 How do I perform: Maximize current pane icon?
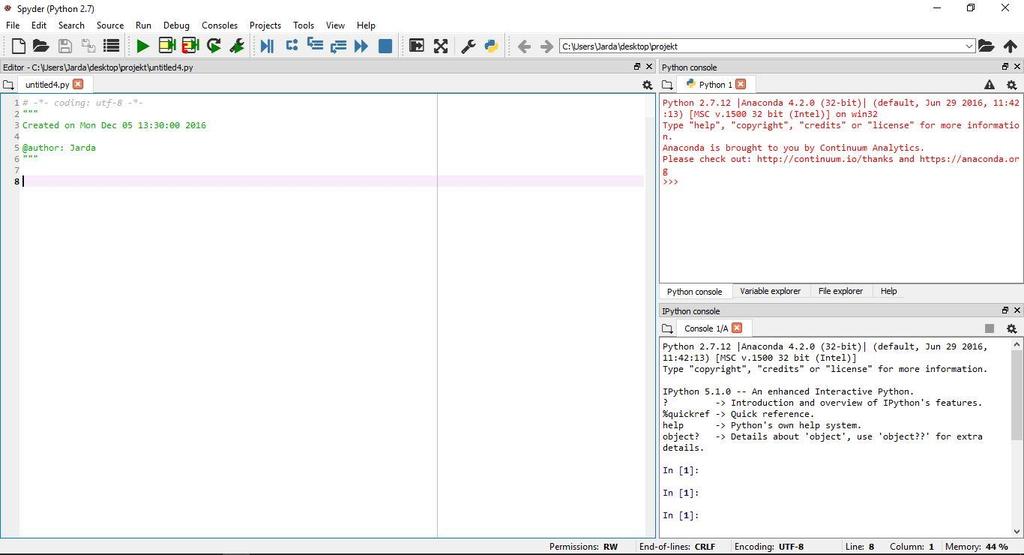(x=417, y=46)
